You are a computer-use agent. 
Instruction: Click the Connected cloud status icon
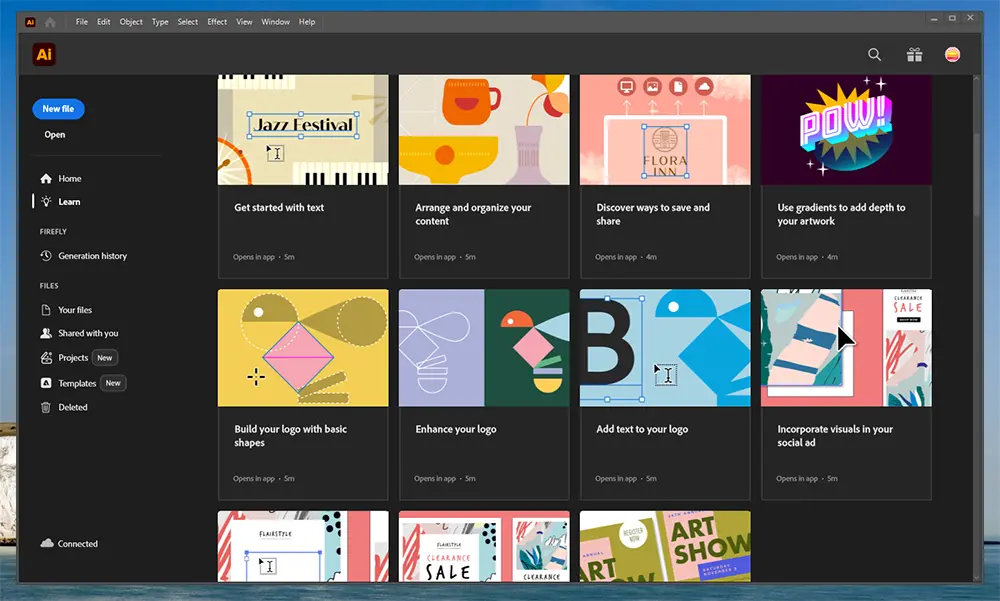(47, 543)
